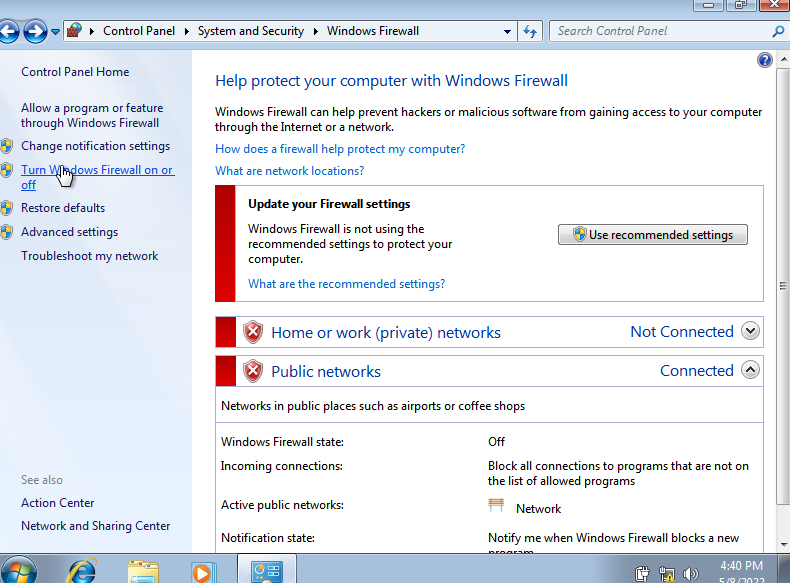Screen dimensions: 790x583
Task: Select the Windows Firewall breadcrumb
Action: [372, 31]
